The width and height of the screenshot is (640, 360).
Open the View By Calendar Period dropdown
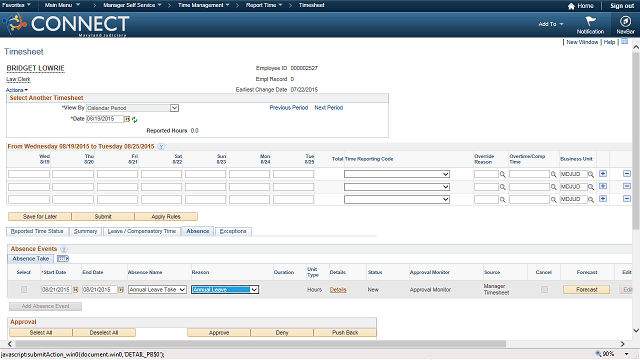(x=132, y=108)
